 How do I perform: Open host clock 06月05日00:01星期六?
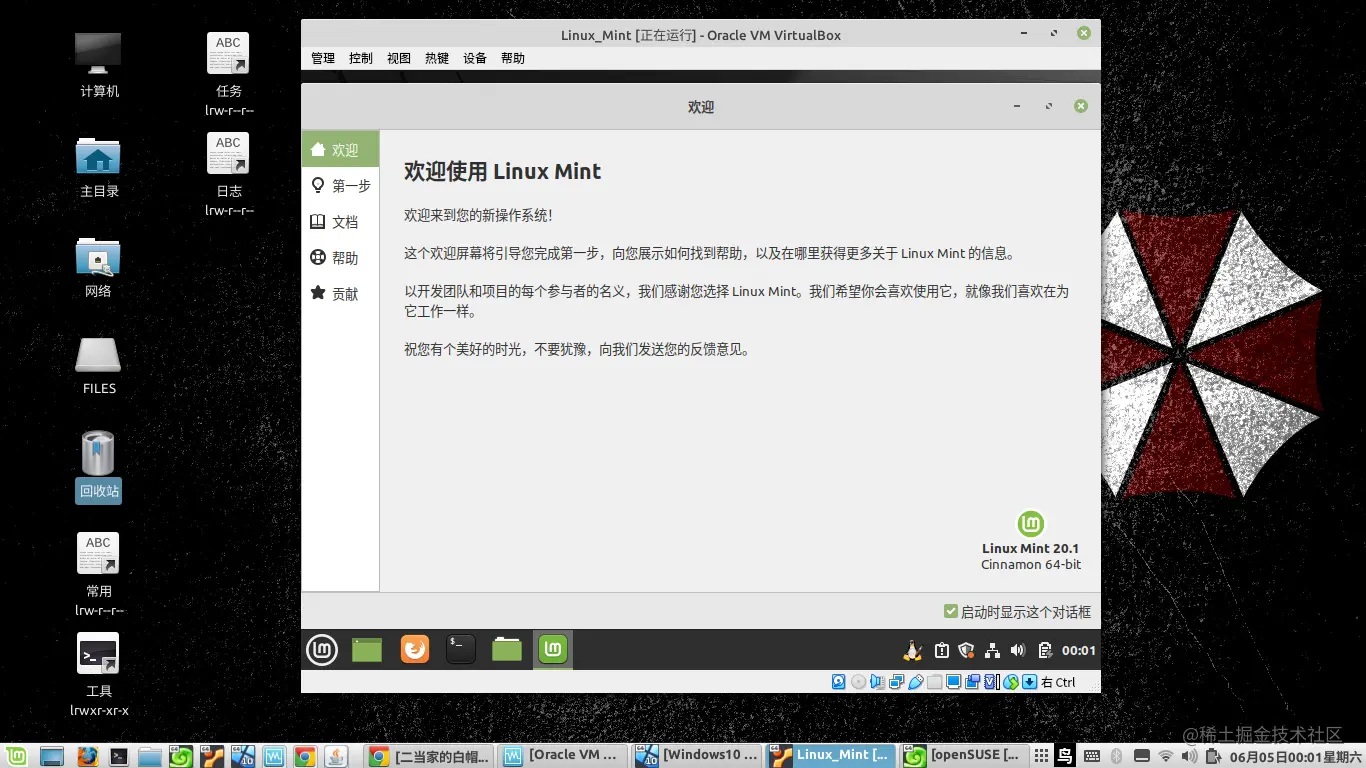1295,756
